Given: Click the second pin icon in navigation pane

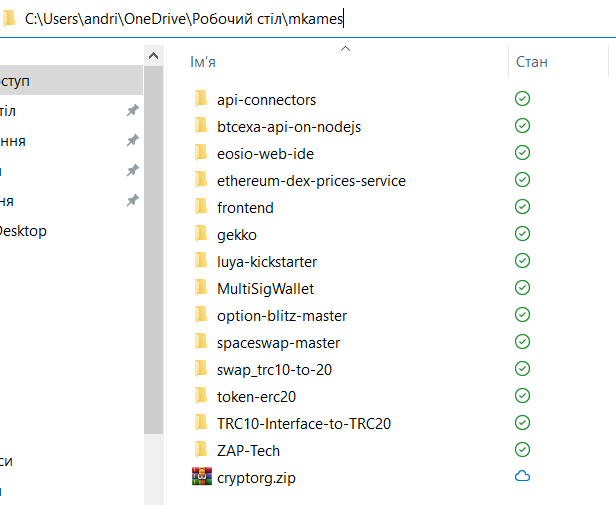Looking at the screenshot, I should pyautogui.click(x=132, y=140).
